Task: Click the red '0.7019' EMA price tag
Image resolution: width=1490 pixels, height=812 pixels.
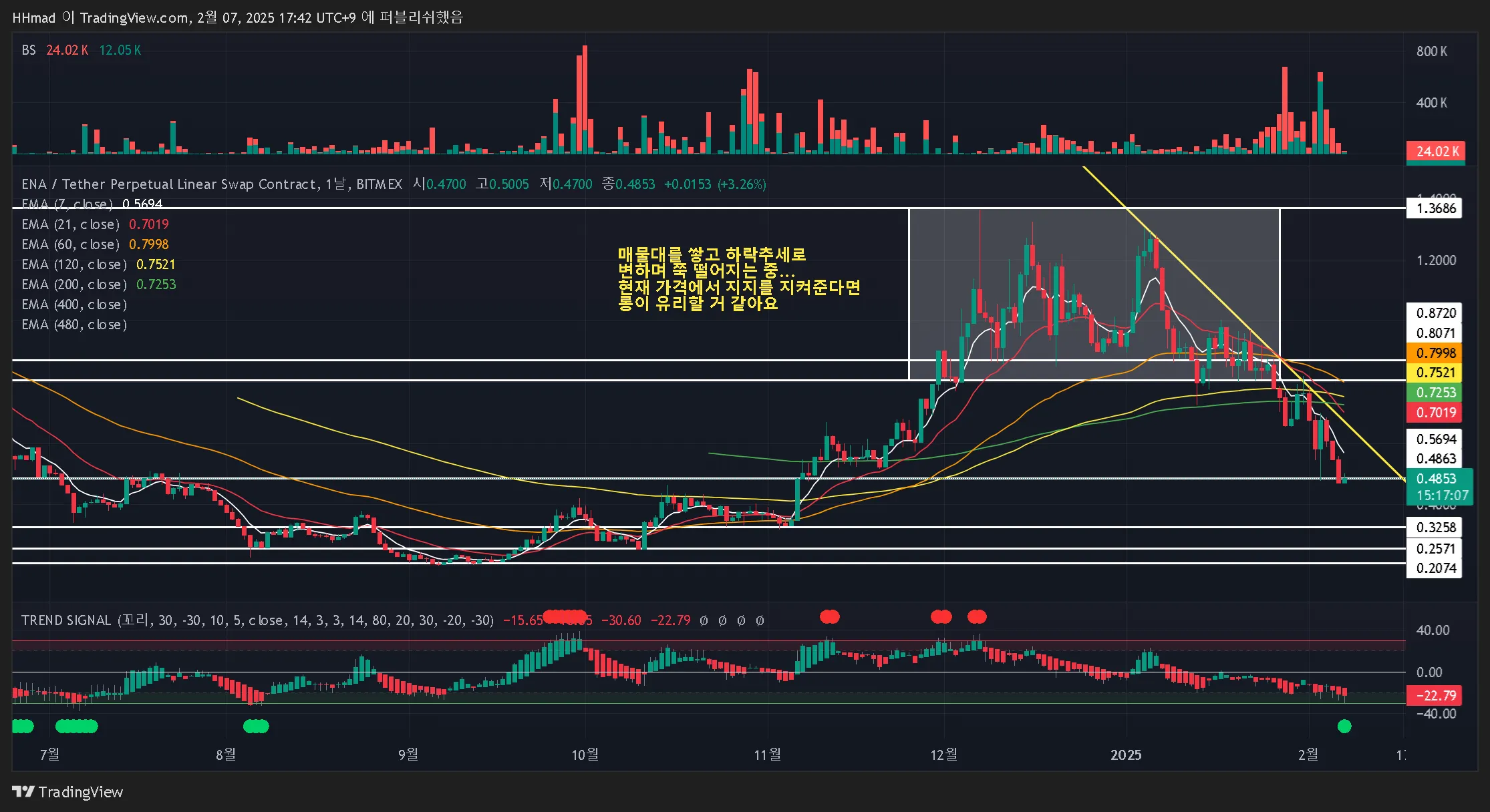Action: pyautogui.click(x=1435, y=413)
